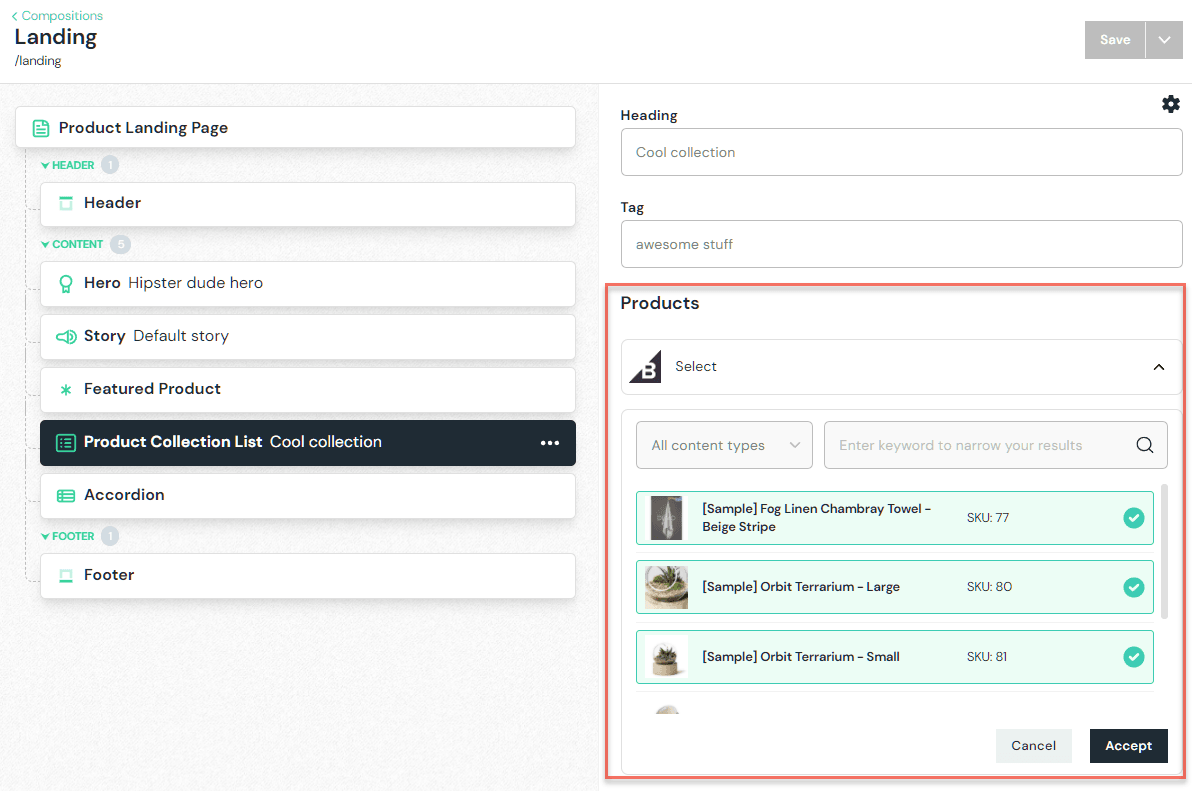
Task: Deselect the Fog Linen Chambray Towel product
Action: click(1134, 518)
